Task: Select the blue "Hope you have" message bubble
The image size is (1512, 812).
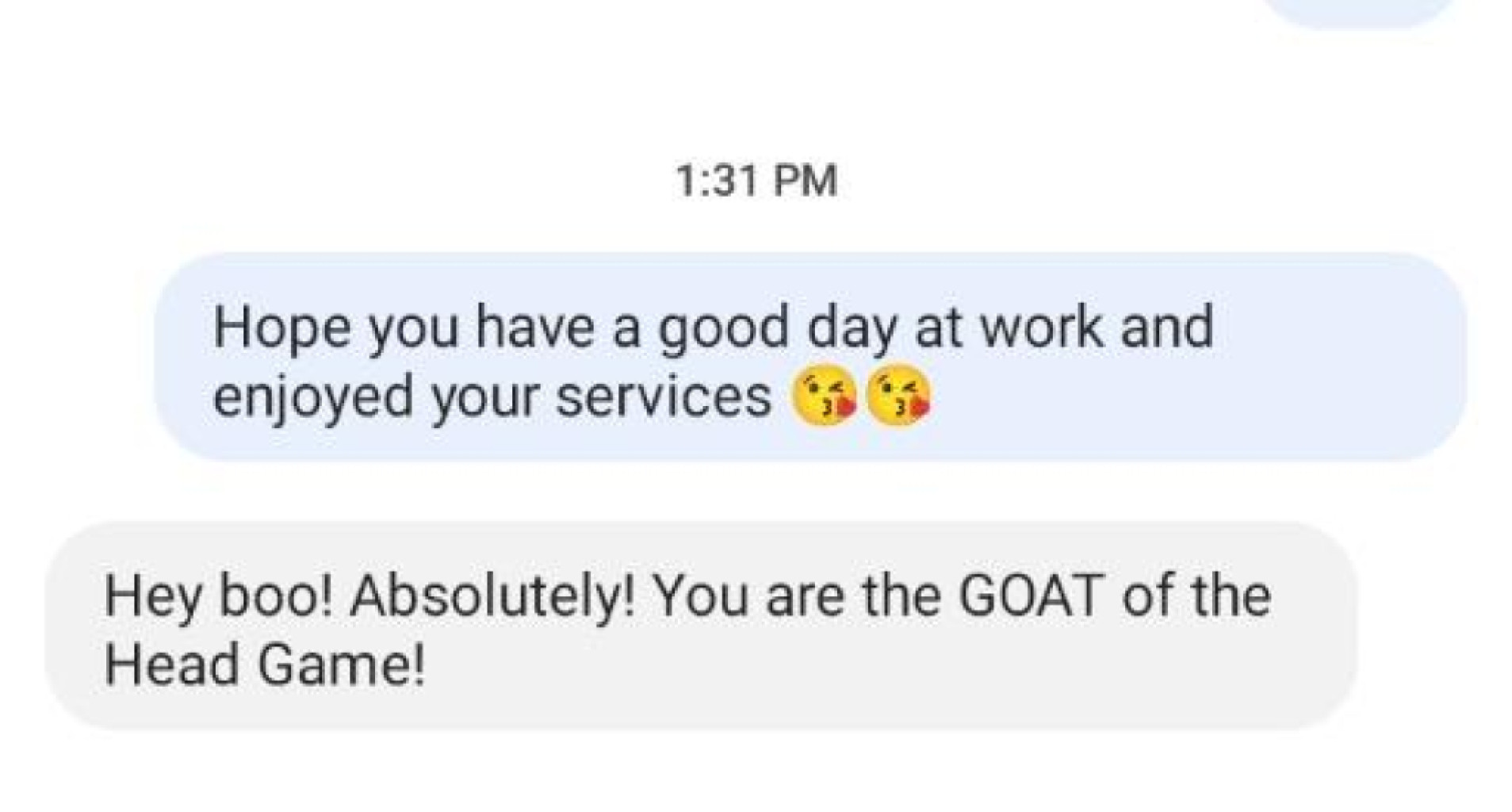Action: [x=809, y=357]
